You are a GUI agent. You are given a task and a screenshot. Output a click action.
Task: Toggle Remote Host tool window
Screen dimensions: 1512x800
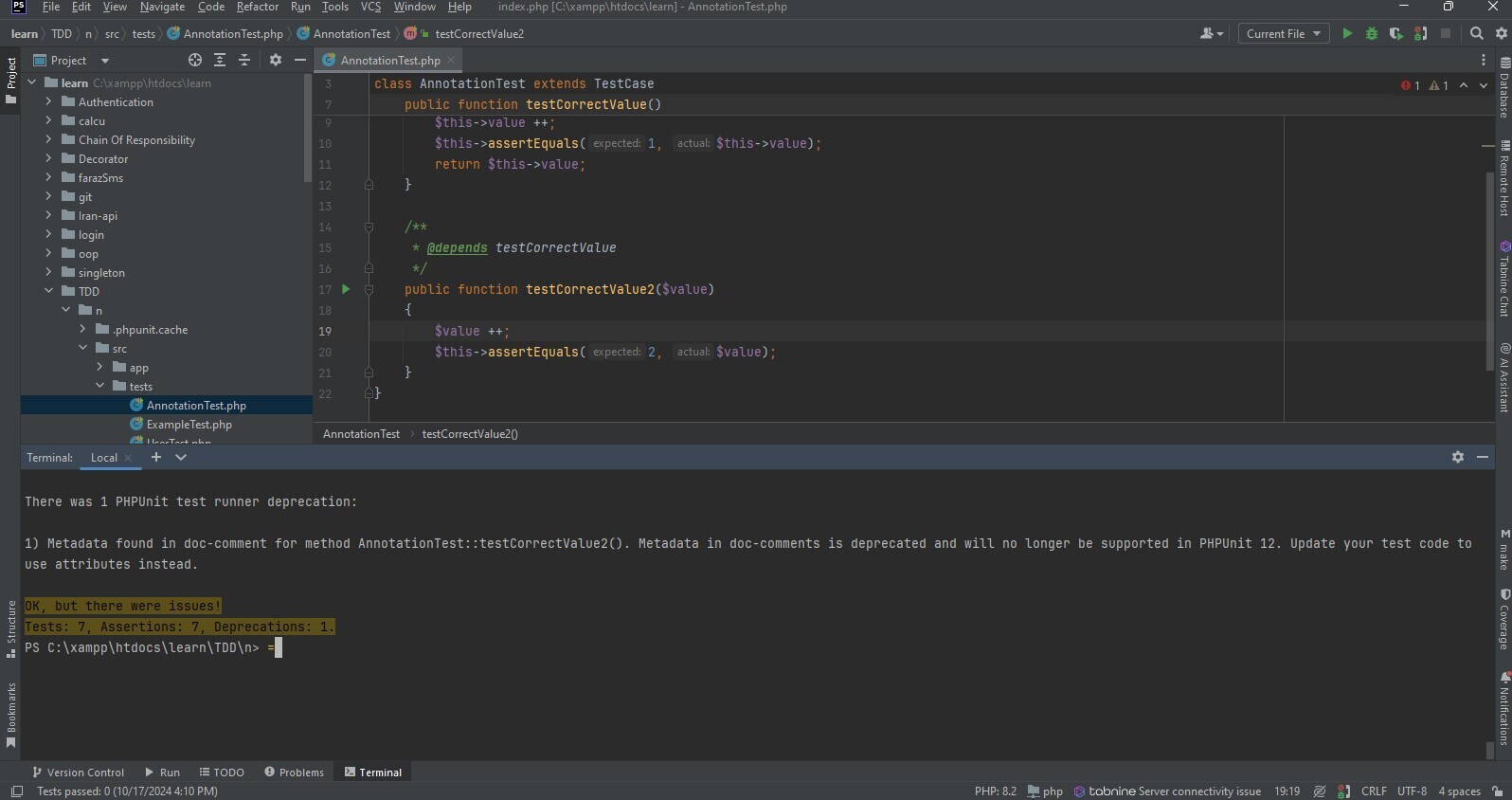1503,178
